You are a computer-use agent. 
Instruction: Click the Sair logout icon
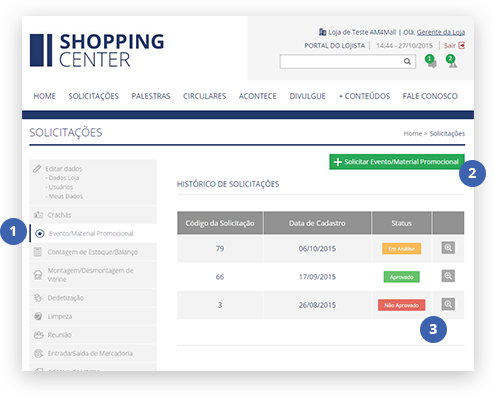(x=462, y=46)
